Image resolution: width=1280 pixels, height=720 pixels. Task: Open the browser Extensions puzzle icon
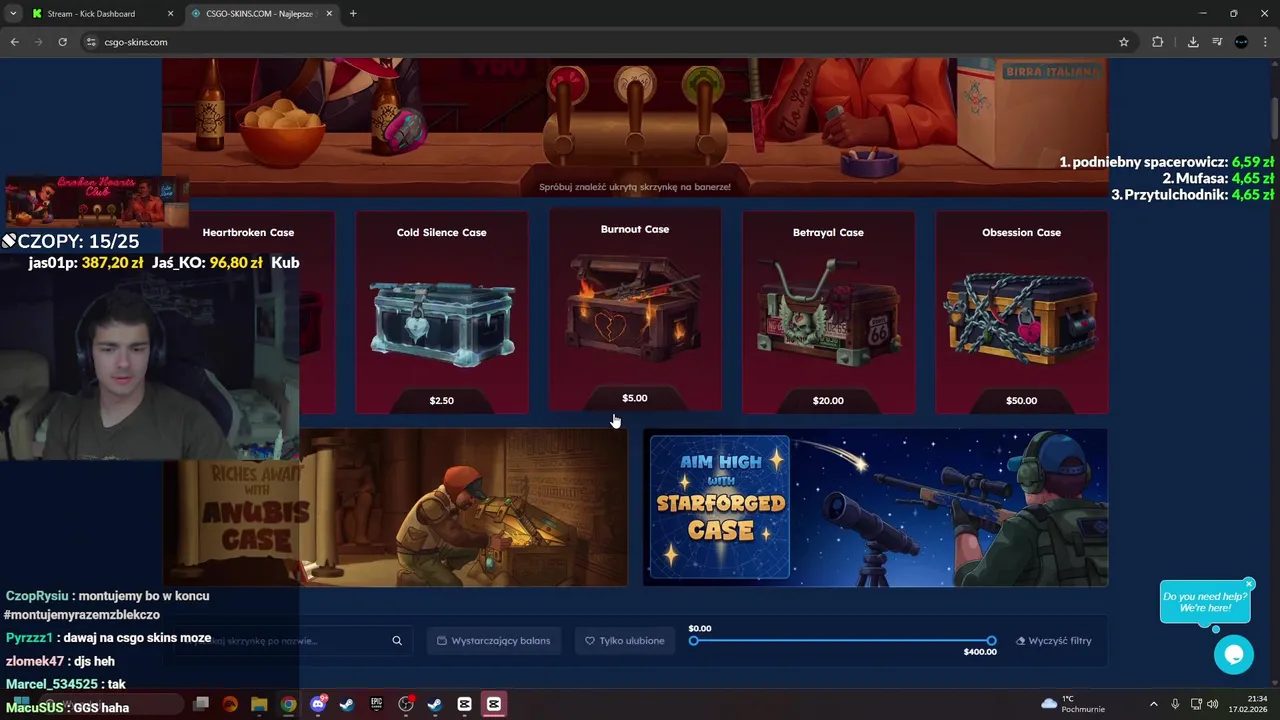[1158, 42]
